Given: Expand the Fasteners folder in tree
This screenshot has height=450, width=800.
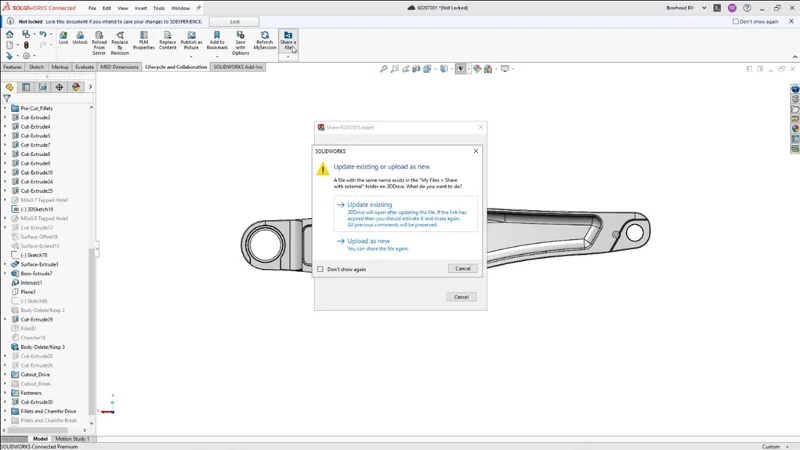Looking at the screenshot, I should coord(5,393).
